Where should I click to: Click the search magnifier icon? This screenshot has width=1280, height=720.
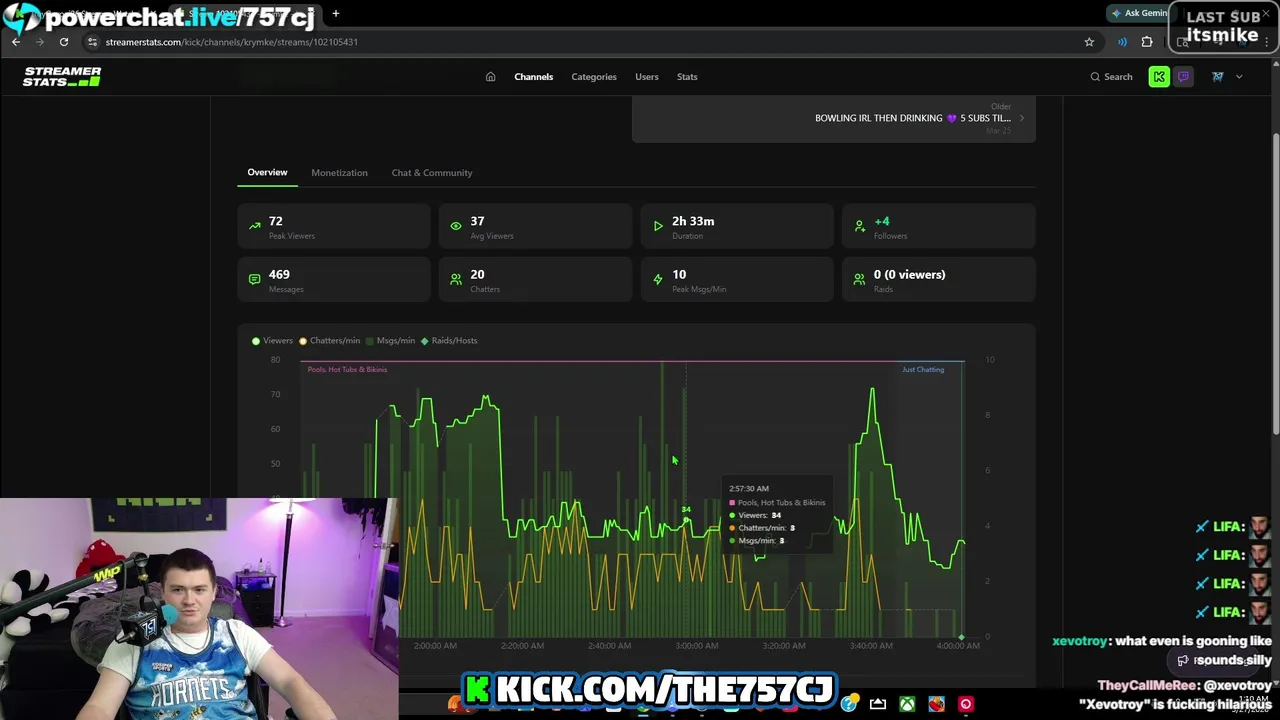click(1095, 77)
